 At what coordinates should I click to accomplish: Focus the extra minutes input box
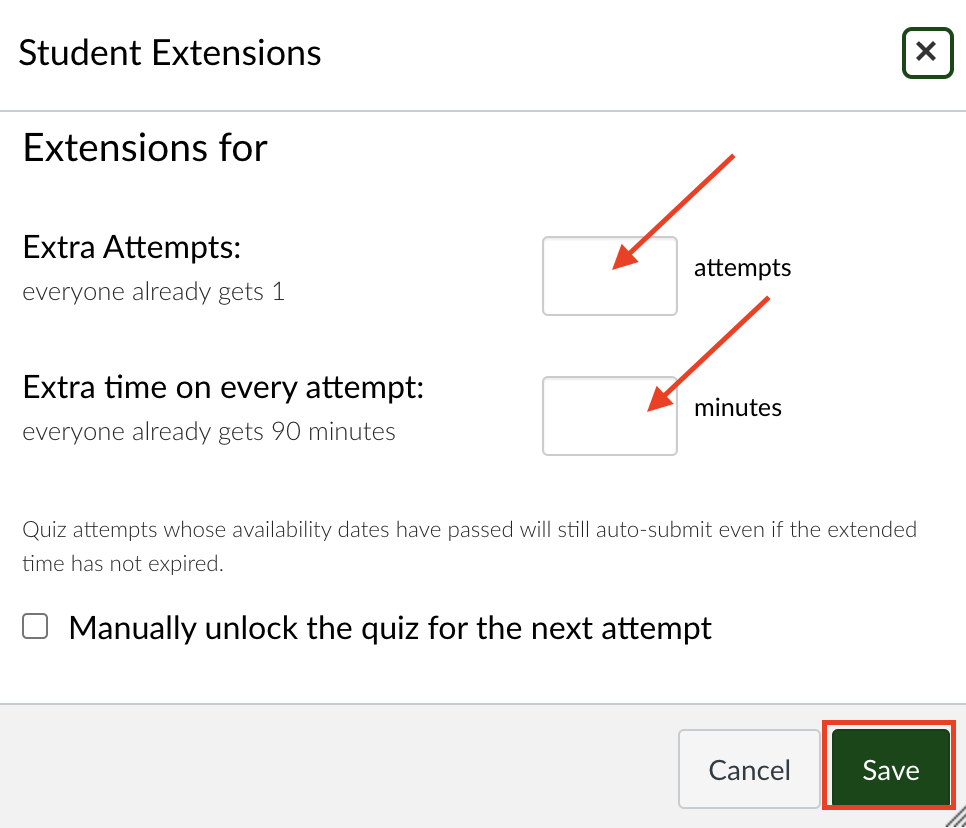point(609,416)
